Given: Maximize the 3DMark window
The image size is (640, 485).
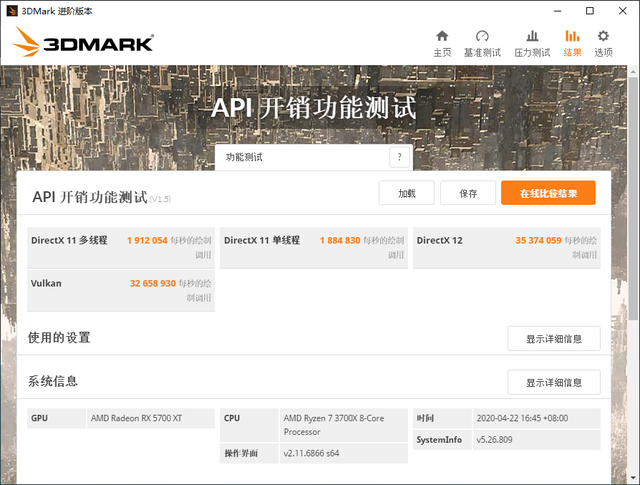Looking at the screenshot, I should [x=590, y=11].
